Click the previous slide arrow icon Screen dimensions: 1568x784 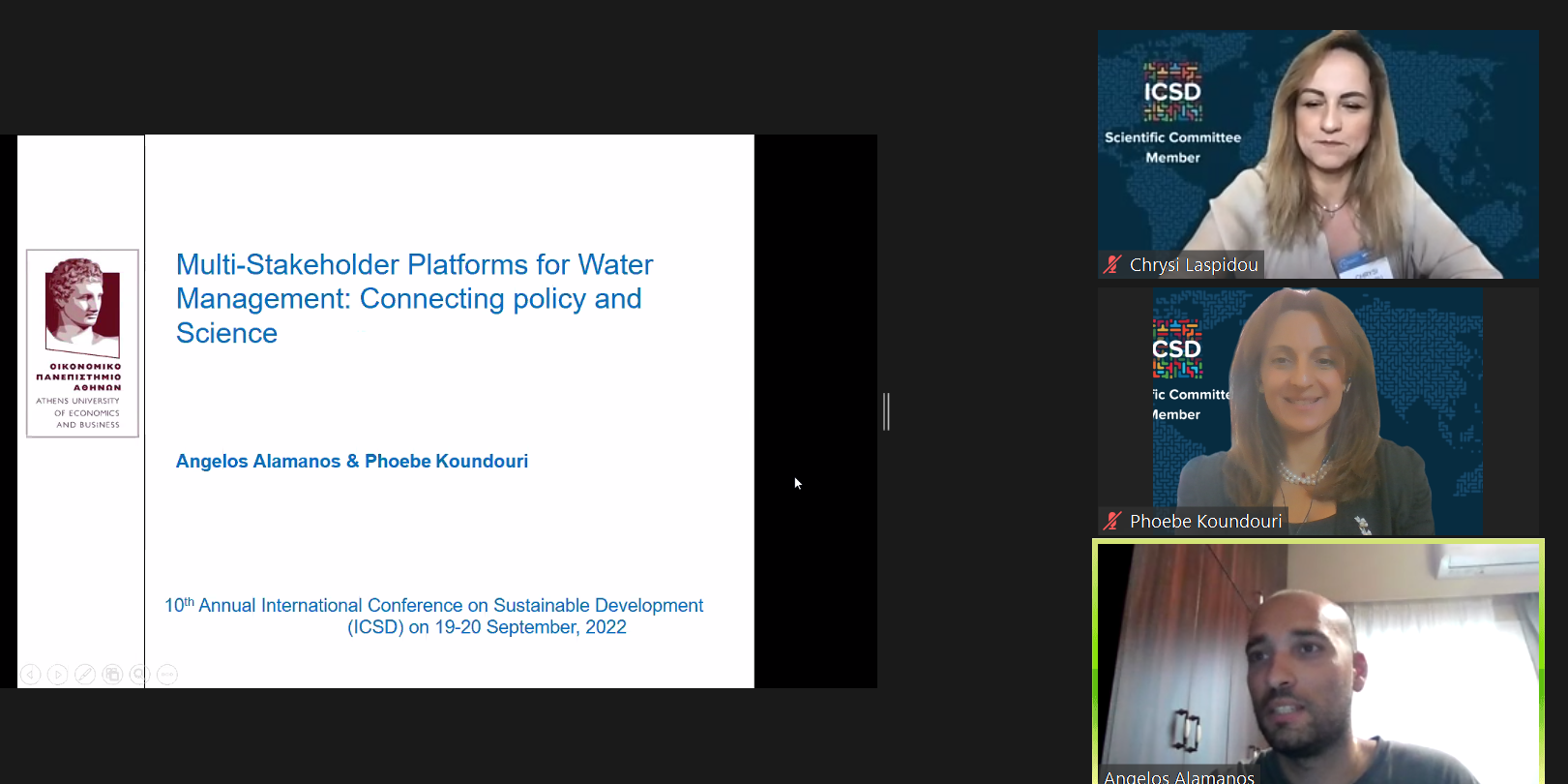coord(30,675)
